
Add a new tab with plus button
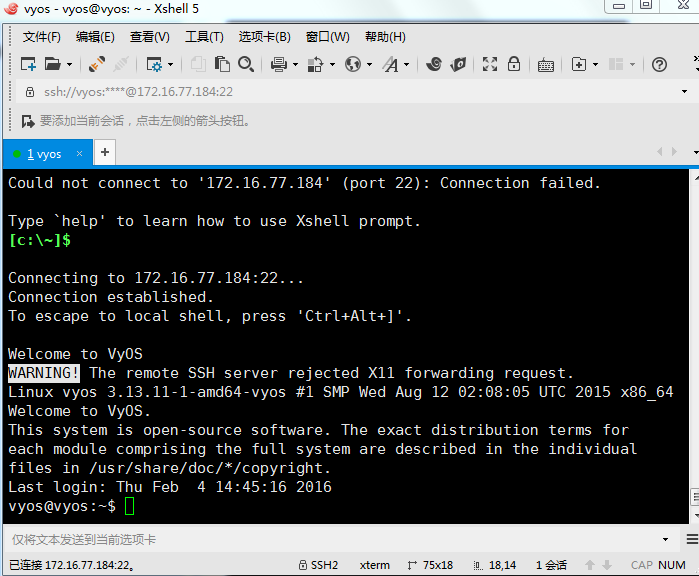pyautogui.click(x=104, y=153)
